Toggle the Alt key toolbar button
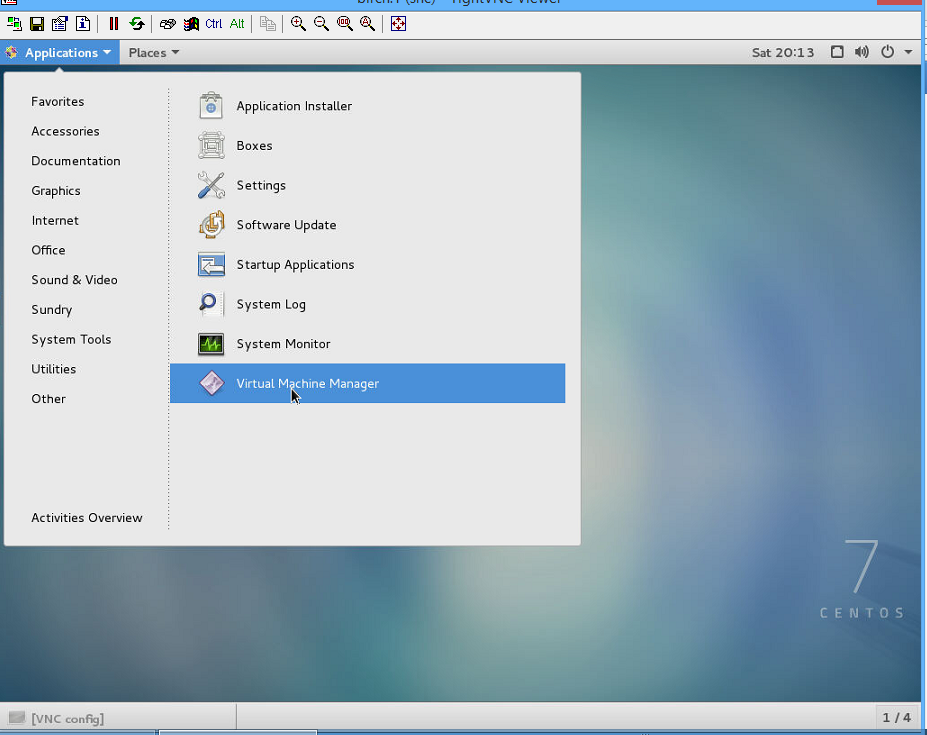Screen dimensions: 927x735 pos(237,24)
